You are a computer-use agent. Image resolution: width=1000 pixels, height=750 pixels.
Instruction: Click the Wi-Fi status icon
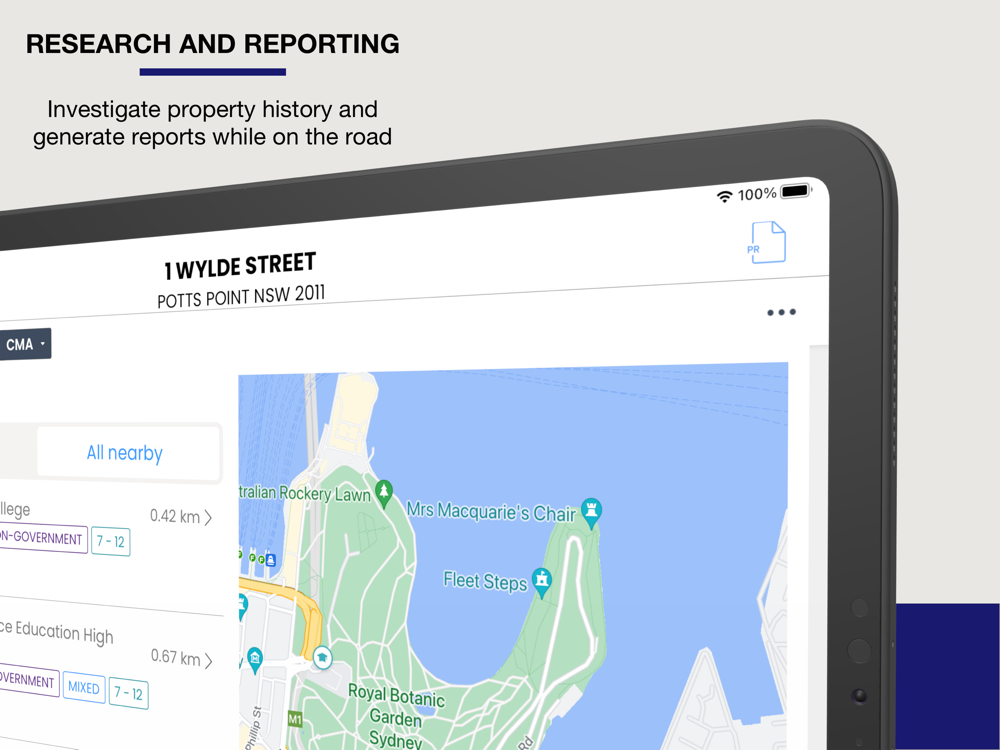[x=724, y=196]
